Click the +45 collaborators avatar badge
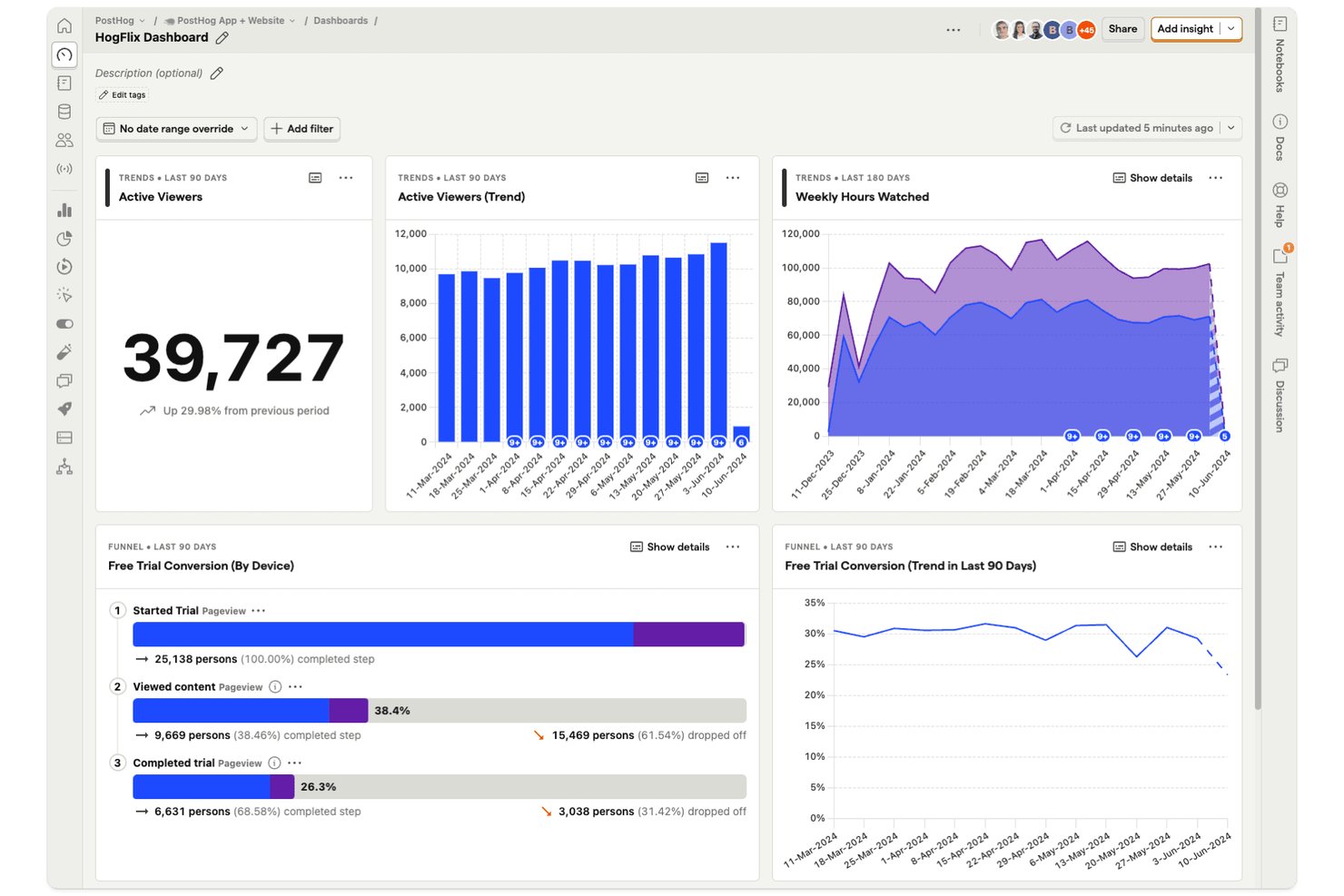Screen dimensions: 1344x896 pyautogui.click(x=1086, y=30)
